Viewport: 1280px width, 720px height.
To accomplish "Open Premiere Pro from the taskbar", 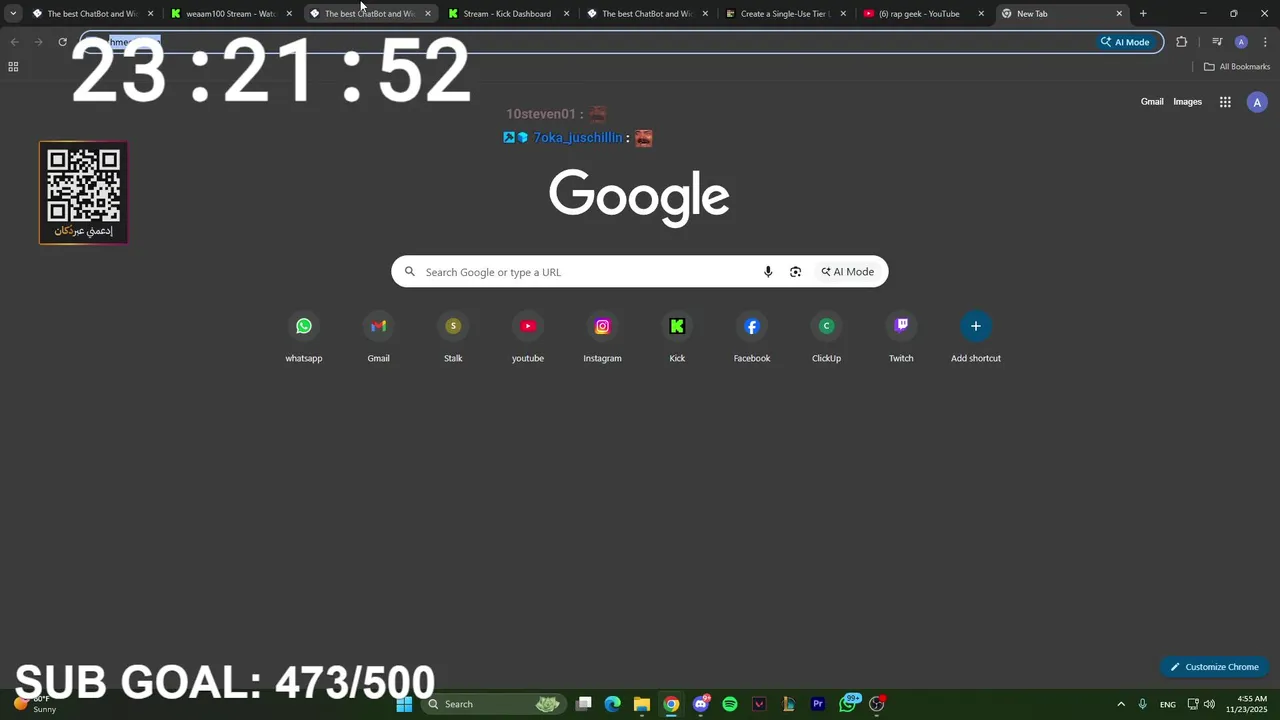I will pos(818,704).
